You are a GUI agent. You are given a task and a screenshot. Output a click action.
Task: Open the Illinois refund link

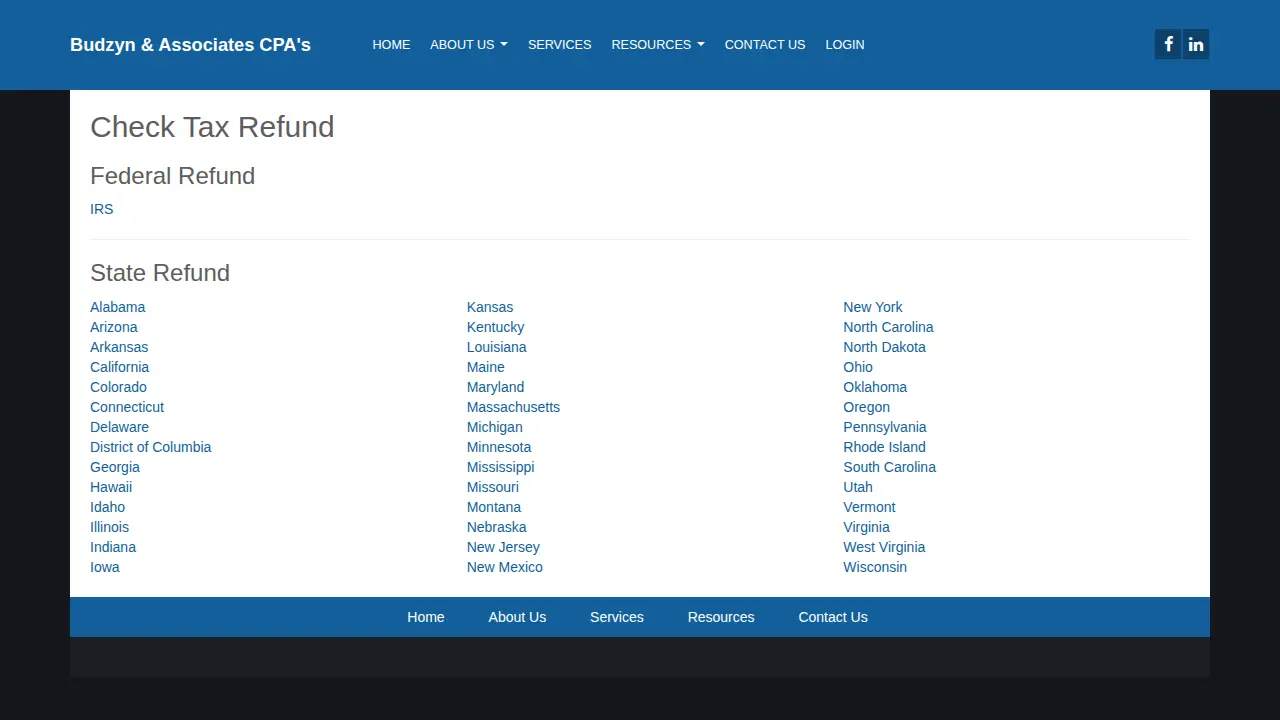[x=110, y=527]
